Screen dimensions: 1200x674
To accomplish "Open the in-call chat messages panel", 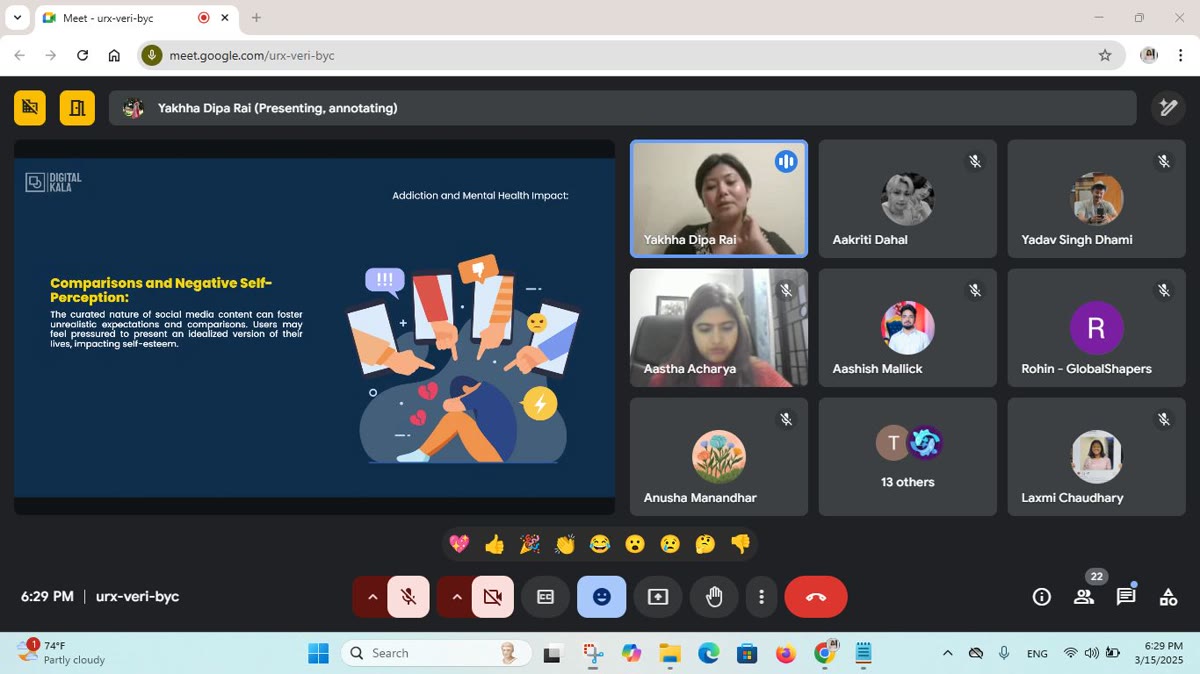I will tap(1126, 597).
